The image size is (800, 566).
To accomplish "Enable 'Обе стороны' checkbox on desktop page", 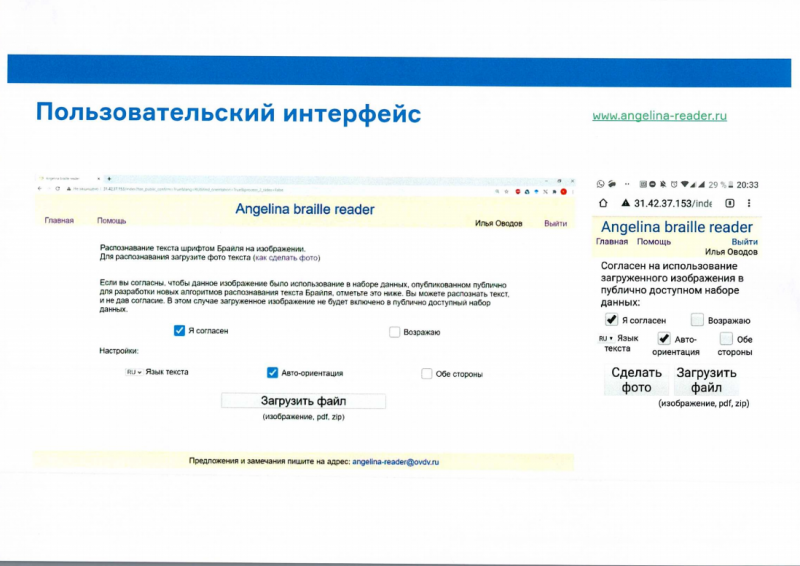I will pyautogui.click(x=427, y=374).
